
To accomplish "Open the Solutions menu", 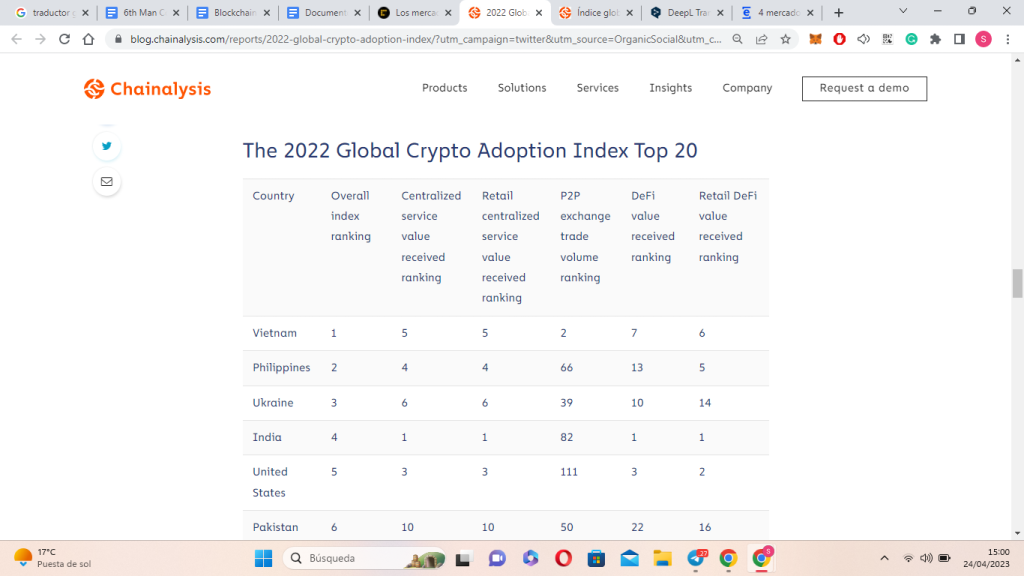I will click(522, 88).
